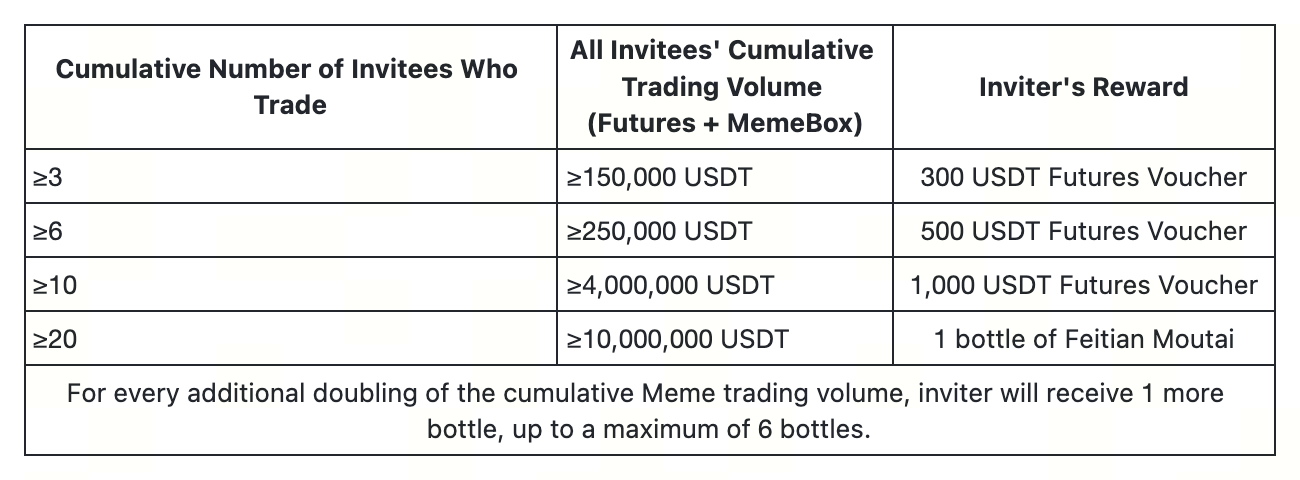
Task: Click the word 'Trade' in first header
Action: [290, 105]
